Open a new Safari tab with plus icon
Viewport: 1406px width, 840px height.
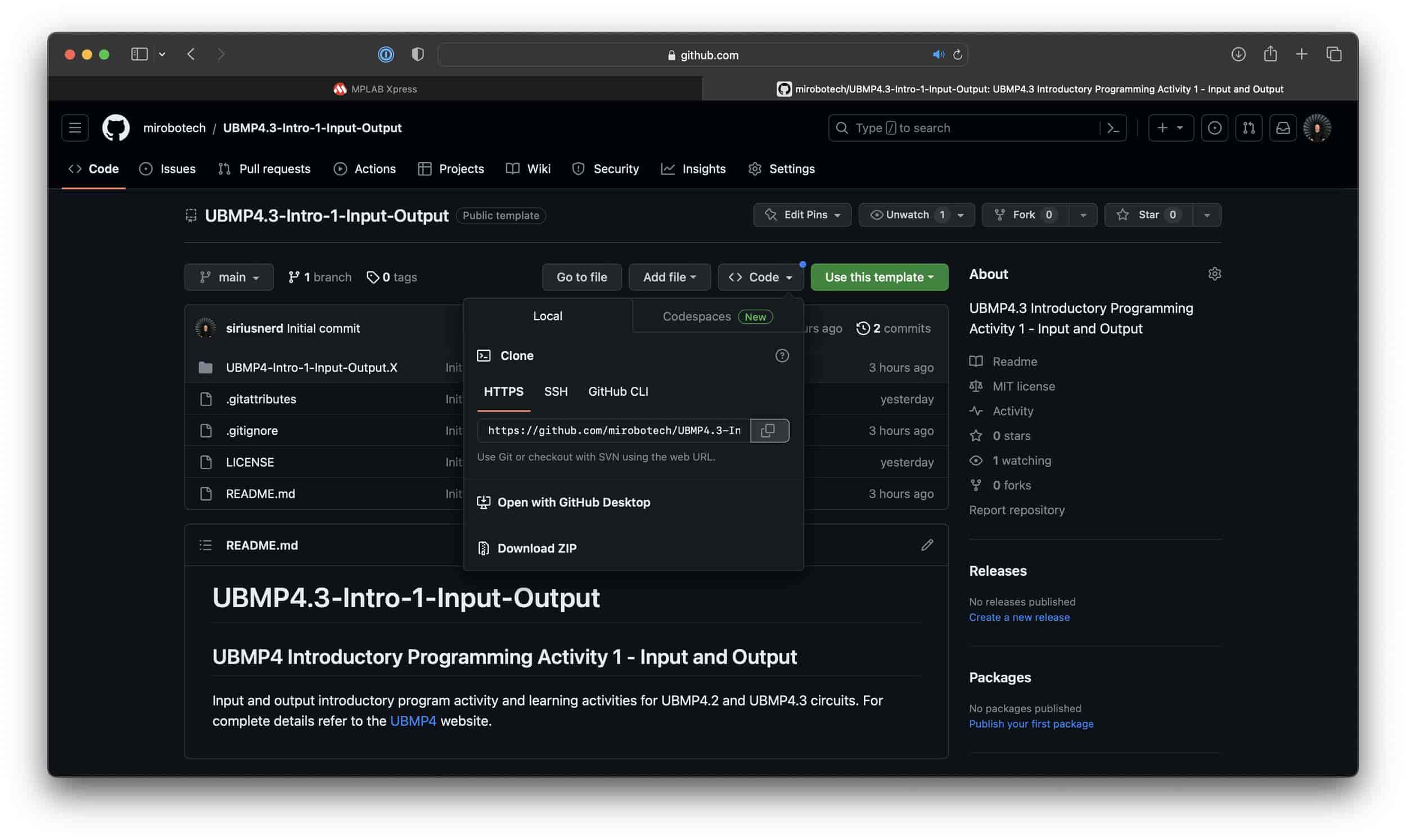tap(1301, 55)
